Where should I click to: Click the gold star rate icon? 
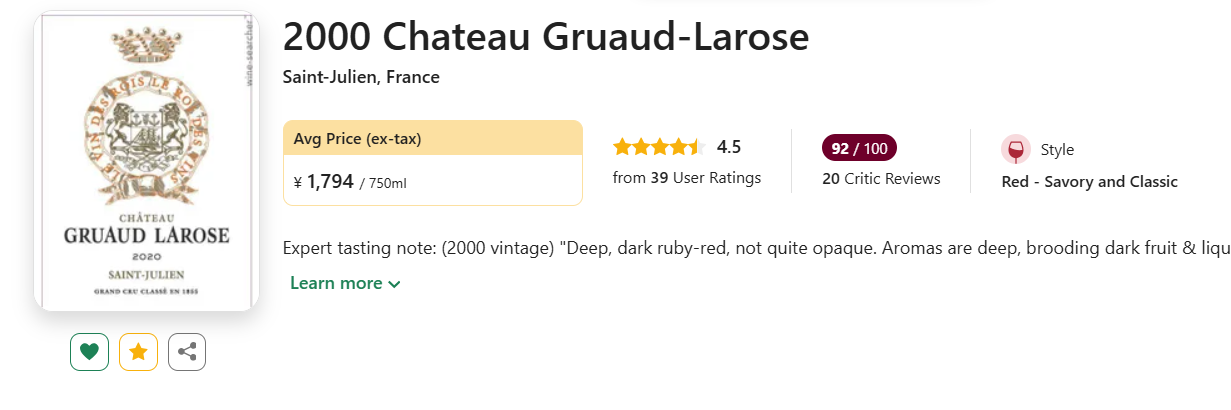138,351
